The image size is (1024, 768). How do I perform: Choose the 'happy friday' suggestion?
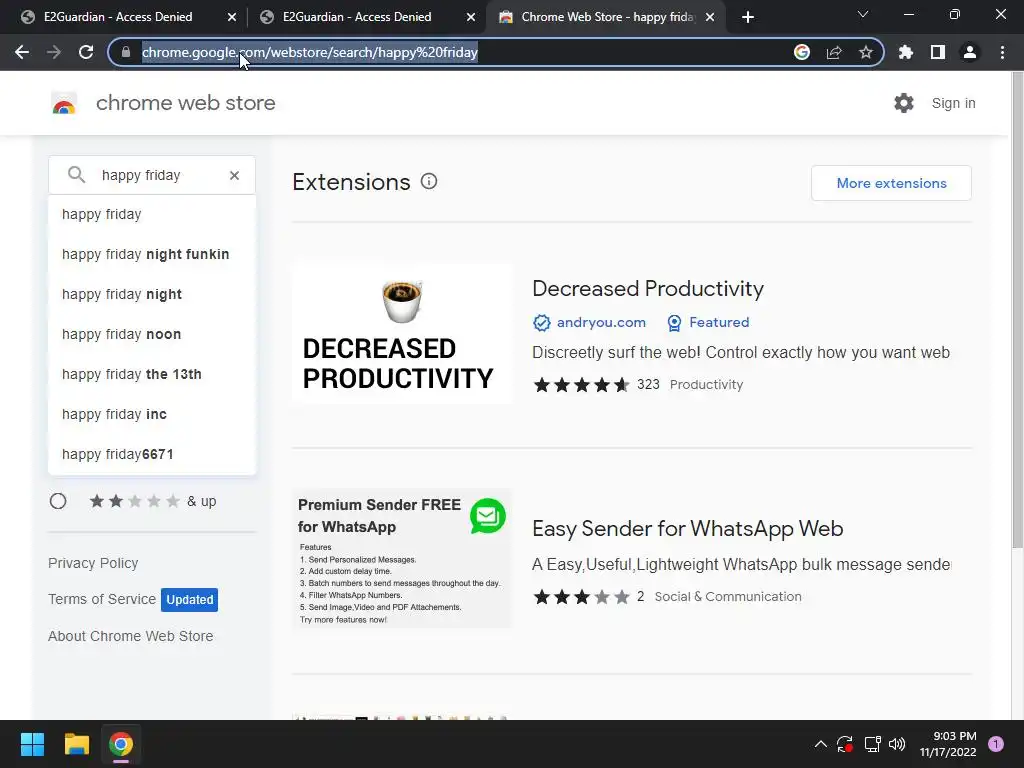152,214
